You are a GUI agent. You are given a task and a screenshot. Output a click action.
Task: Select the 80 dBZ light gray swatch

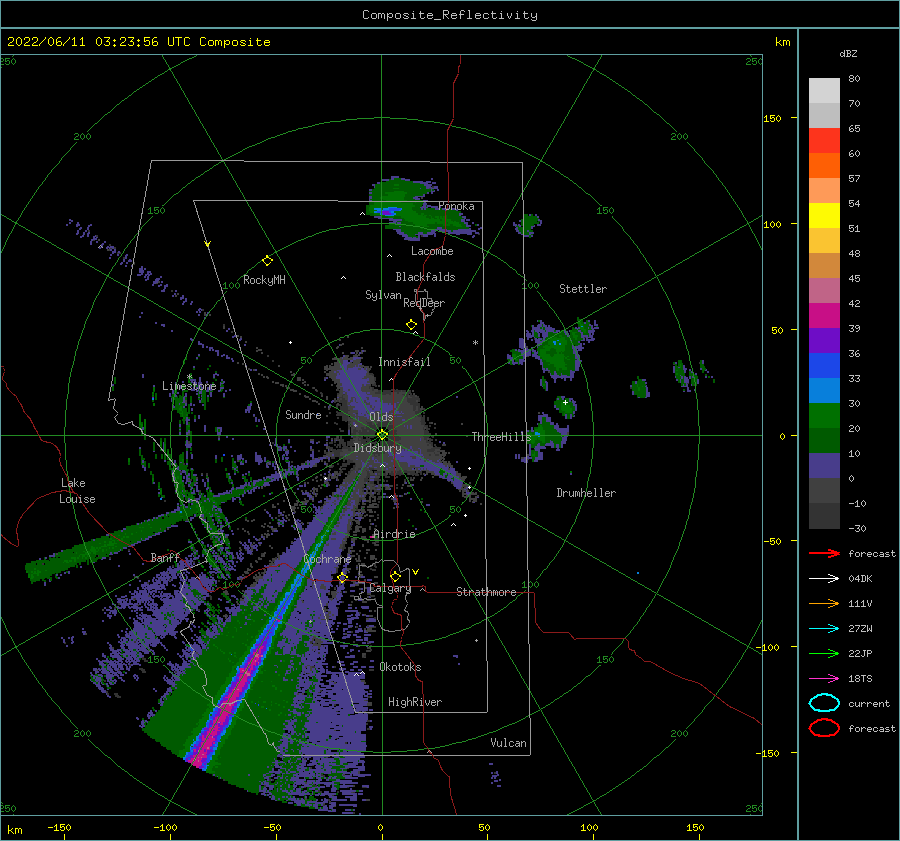coord(824,90)
